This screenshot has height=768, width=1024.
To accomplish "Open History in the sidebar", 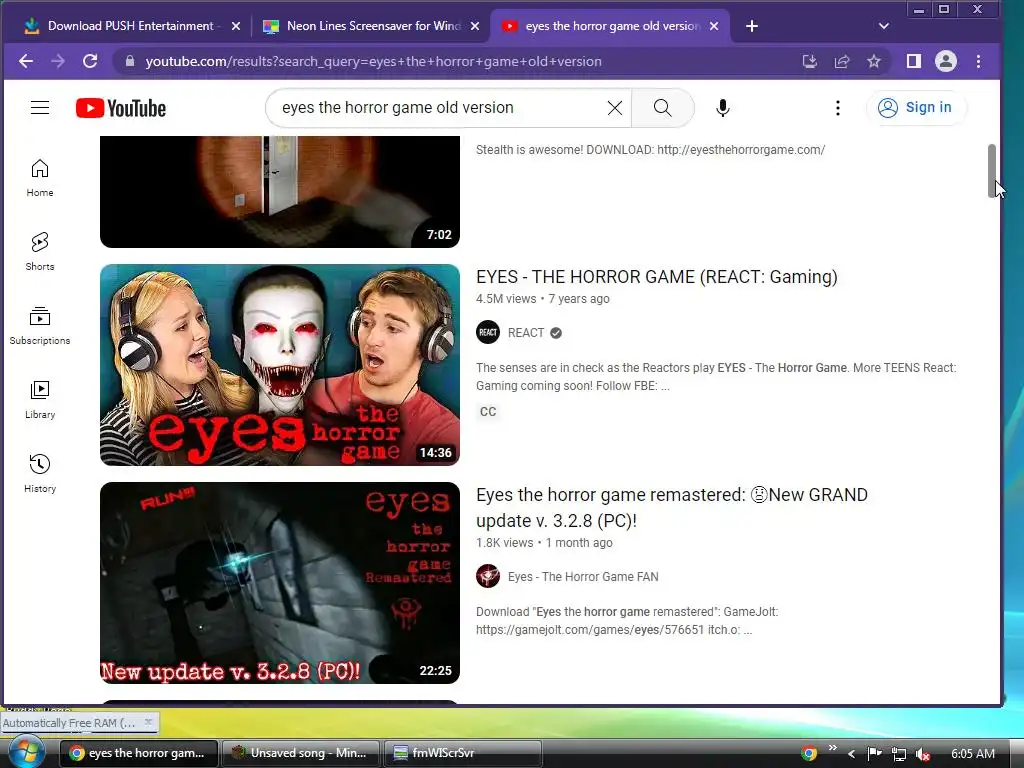I will point(40,473).
